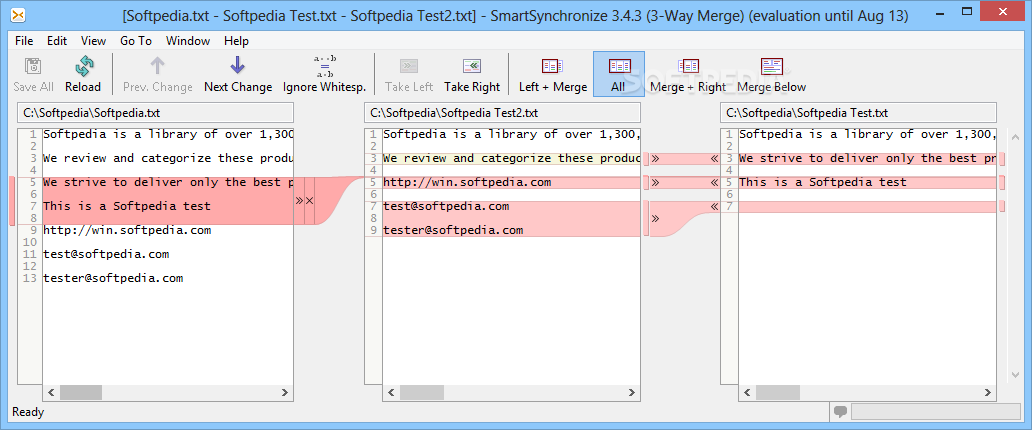The image size is (1032, 430).
Task: Click the C:\Softpedia\Softpedia Test2.txt path field
Action: (x=502, y=113)
